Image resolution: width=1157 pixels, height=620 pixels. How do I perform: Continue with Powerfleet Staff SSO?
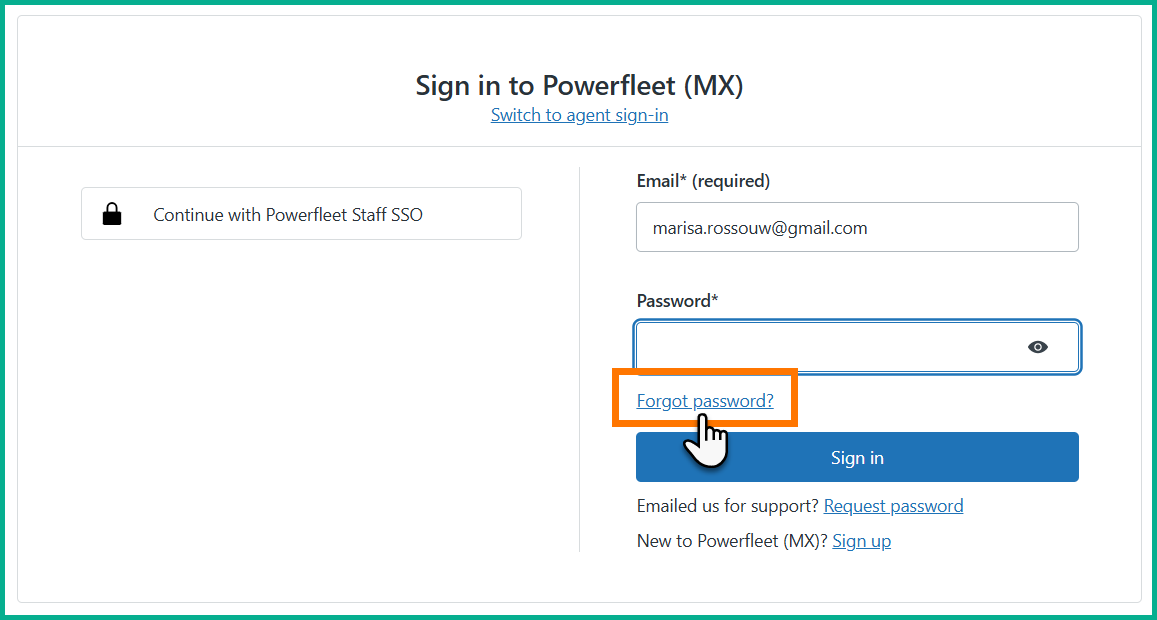[x=301, y=214]
